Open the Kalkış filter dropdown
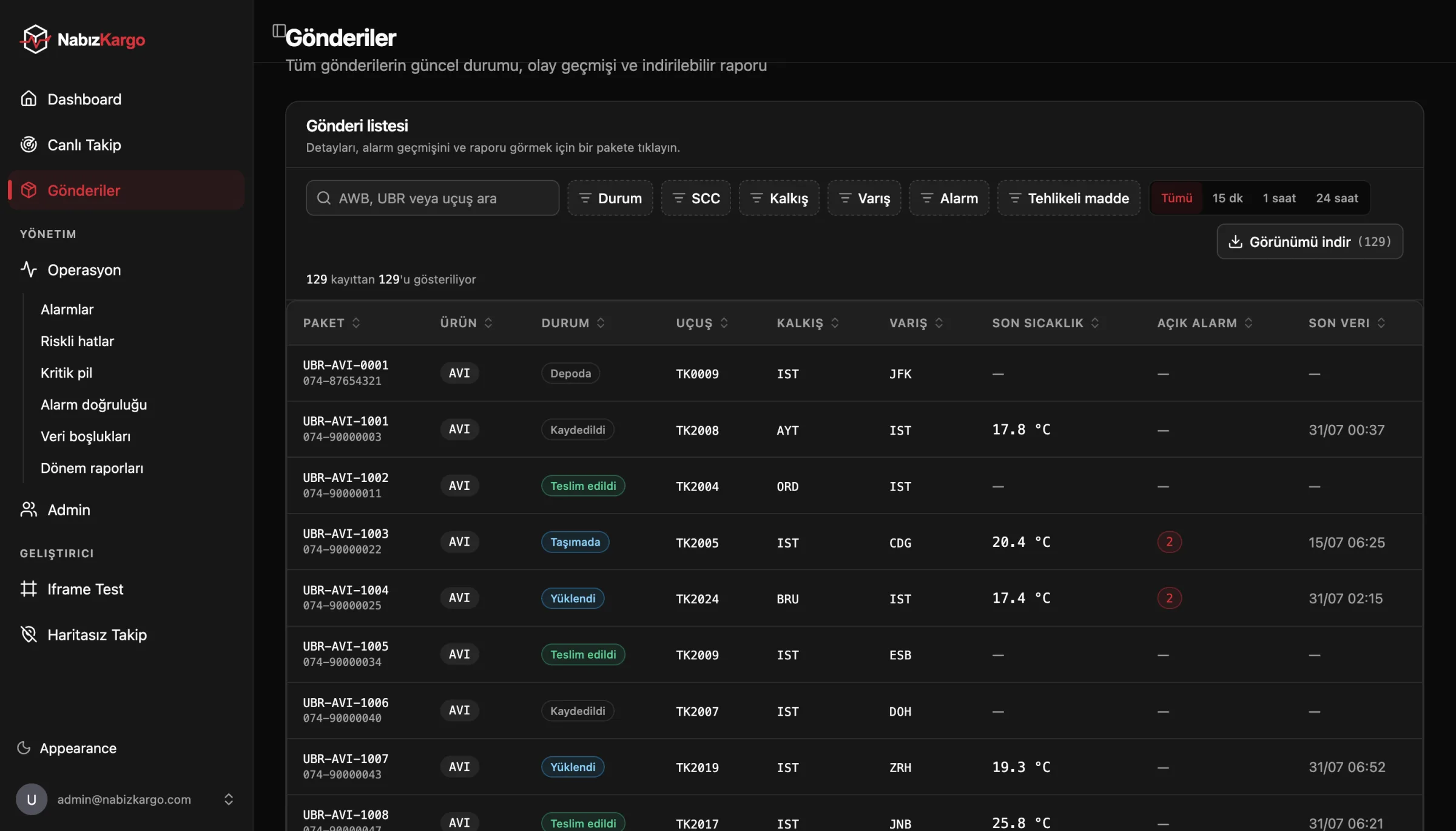Viewport: 1456px width, 831px height. pyautogui.click(x=779, y=198)
